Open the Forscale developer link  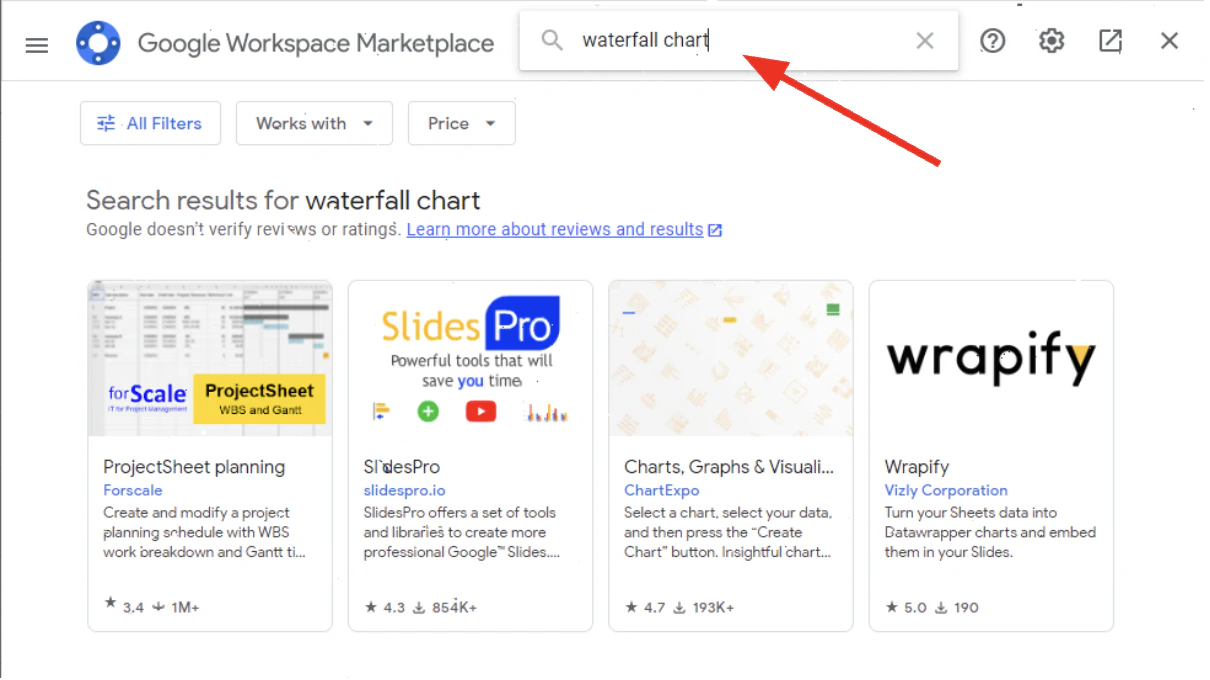click(132, 490)
